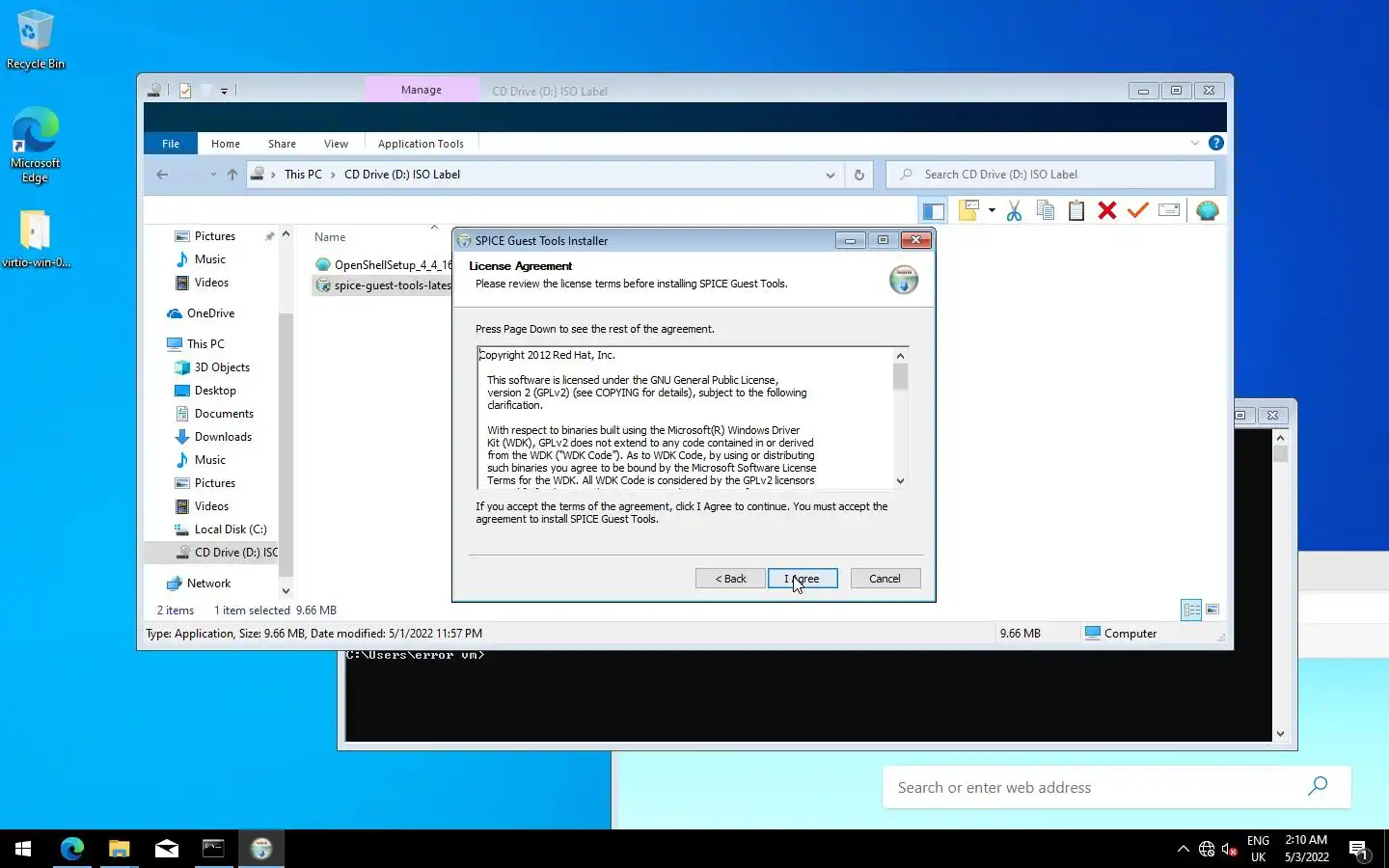Screen dimensions: 1389x868
Task: Paste using the clipboard toolbar icon
Action: pos(1076,210)
